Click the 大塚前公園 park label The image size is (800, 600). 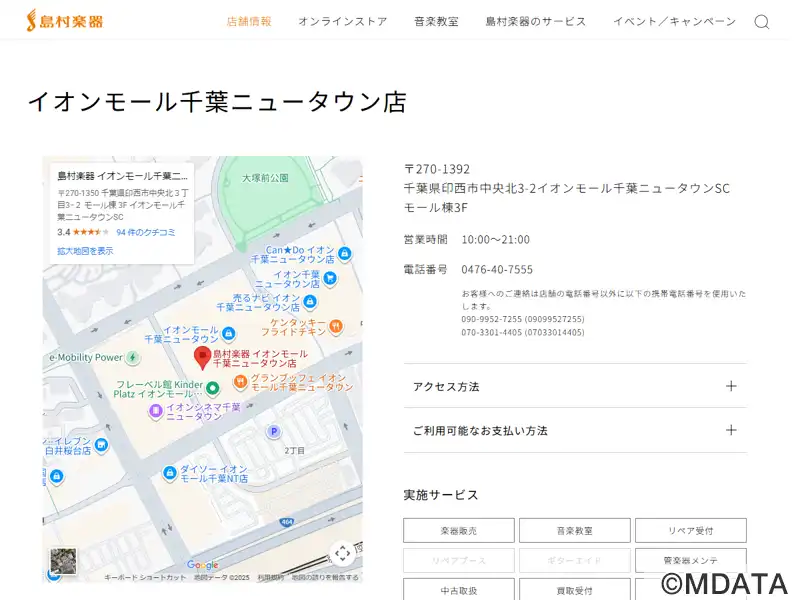pyautogui.click(x=265, y=178)
